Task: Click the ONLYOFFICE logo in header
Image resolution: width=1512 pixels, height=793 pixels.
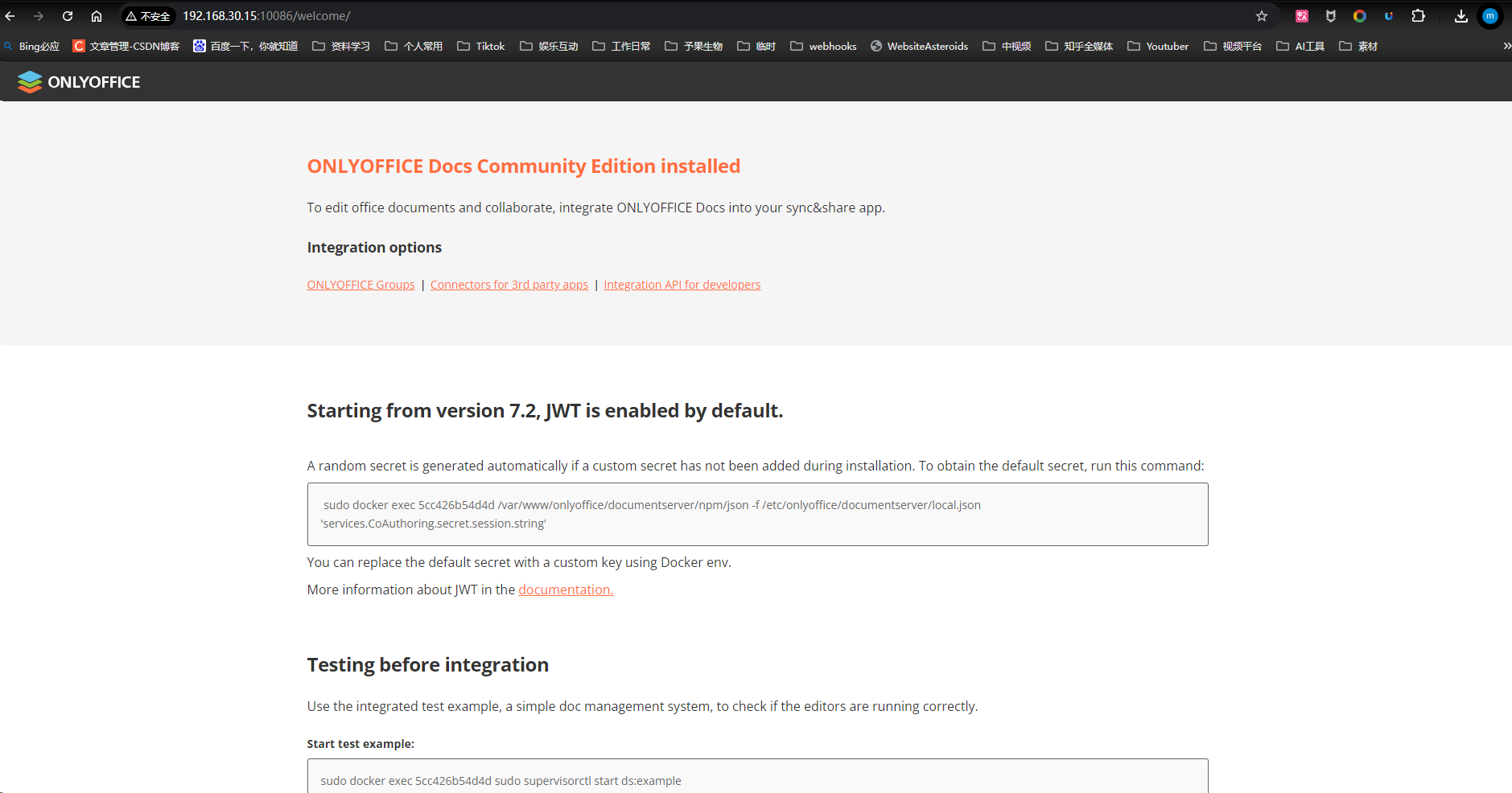Action: click(79, 82)
